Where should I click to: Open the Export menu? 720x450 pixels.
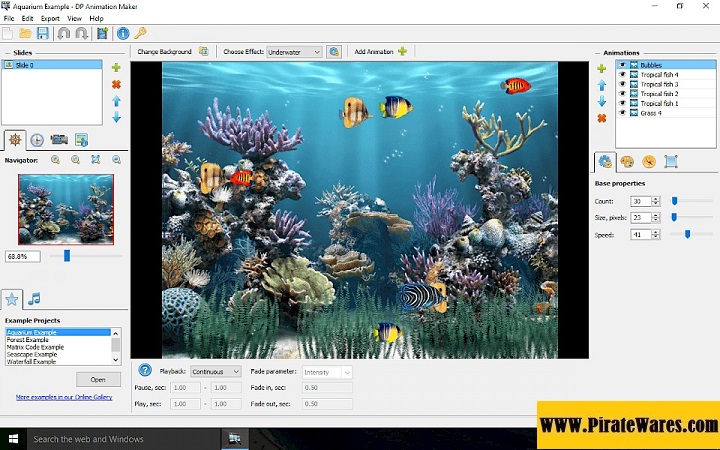50,18
